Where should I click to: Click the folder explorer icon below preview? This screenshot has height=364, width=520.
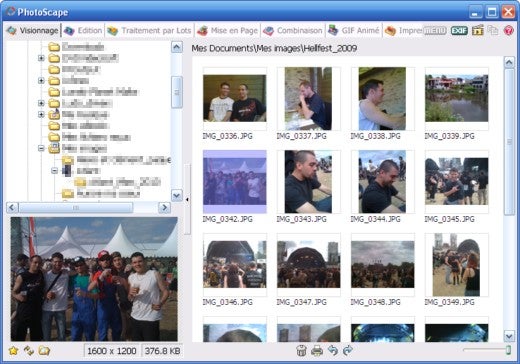click(44, 351)
